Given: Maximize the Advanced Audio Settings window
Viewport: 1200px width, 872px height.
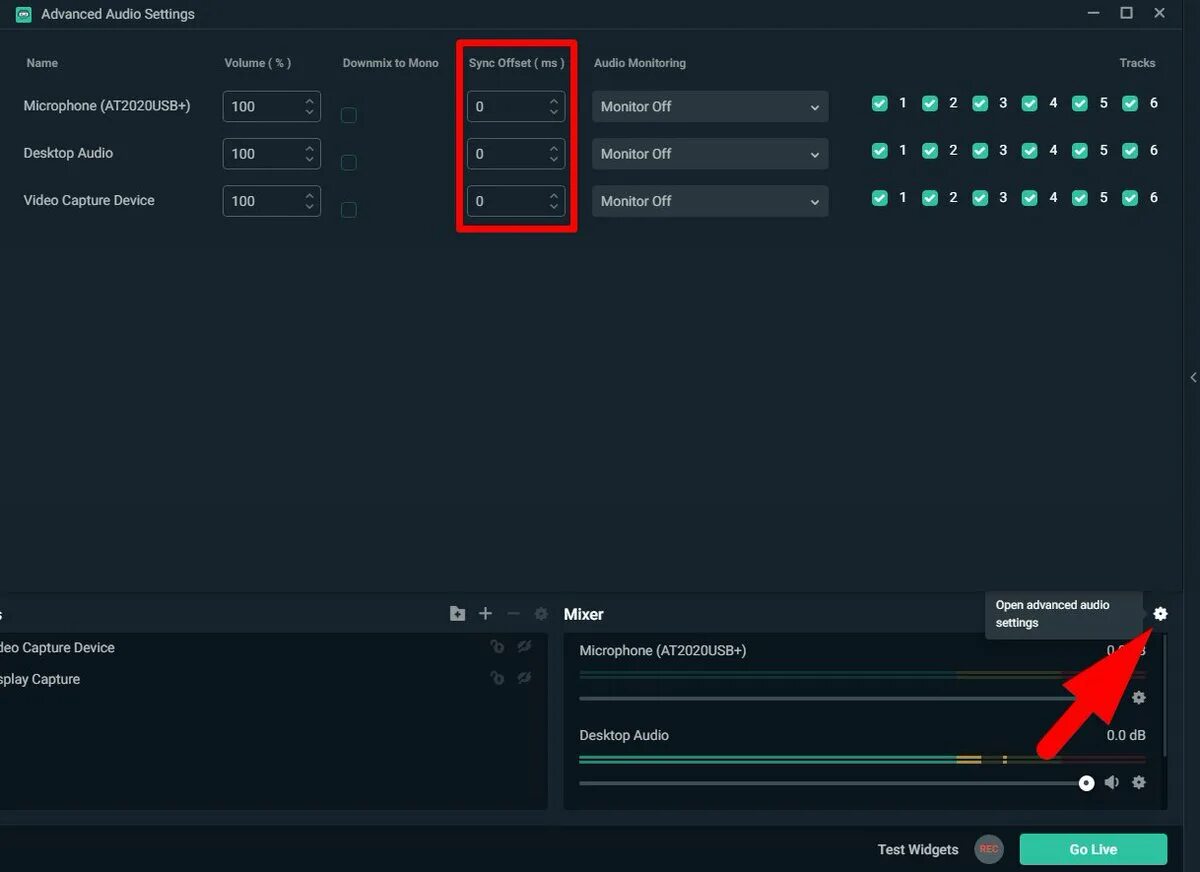Looking at the screenshot, I should [x=1126, y=13].
